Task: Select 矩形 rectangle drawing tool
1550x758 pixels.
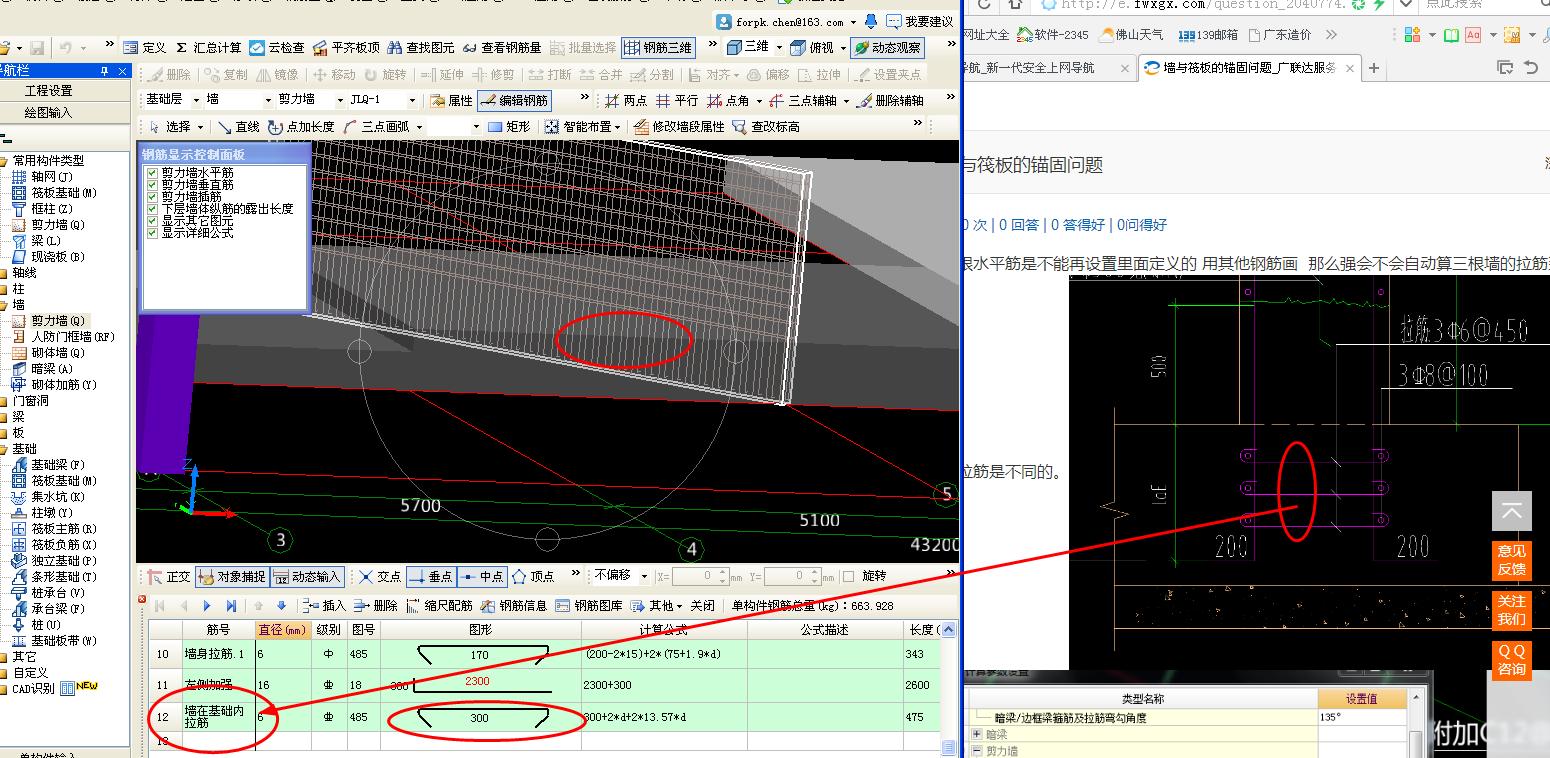Action: click(509, 127)
